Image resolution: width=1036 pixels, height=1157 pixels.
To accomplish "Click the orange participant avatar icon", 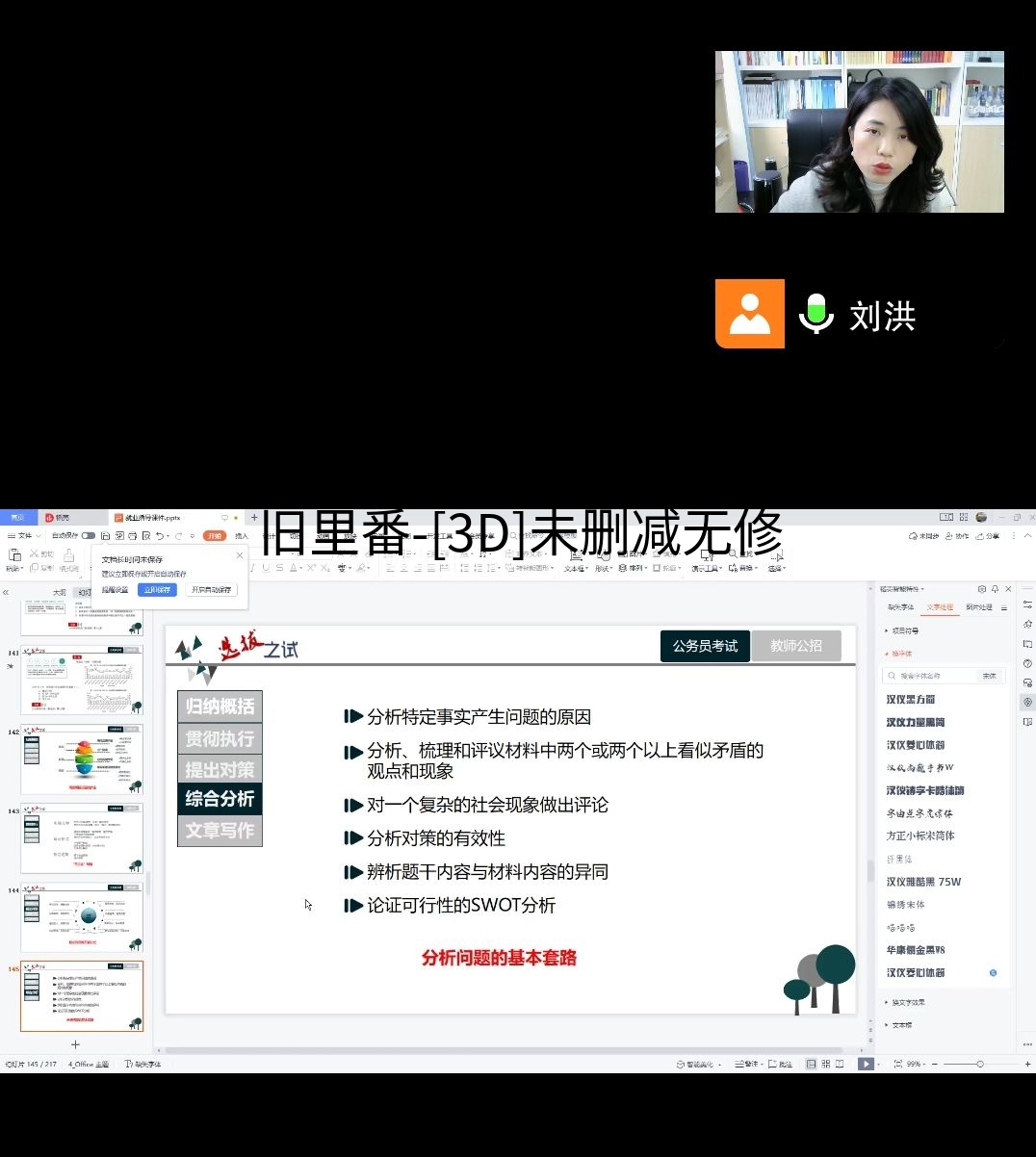I will (x=750, y=314).
